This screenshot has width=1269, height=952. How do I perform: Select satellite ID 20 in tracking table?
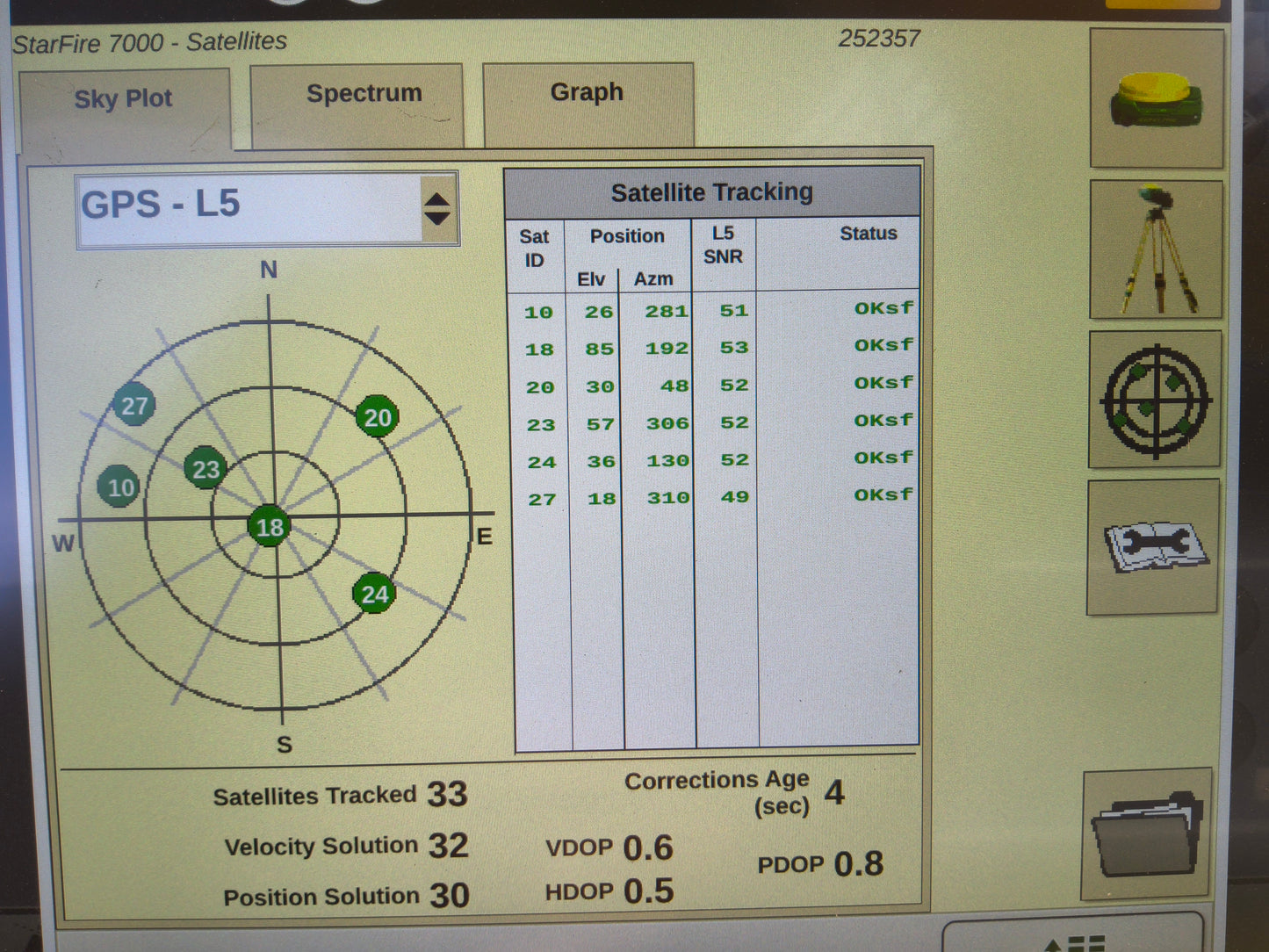(540, 387)
